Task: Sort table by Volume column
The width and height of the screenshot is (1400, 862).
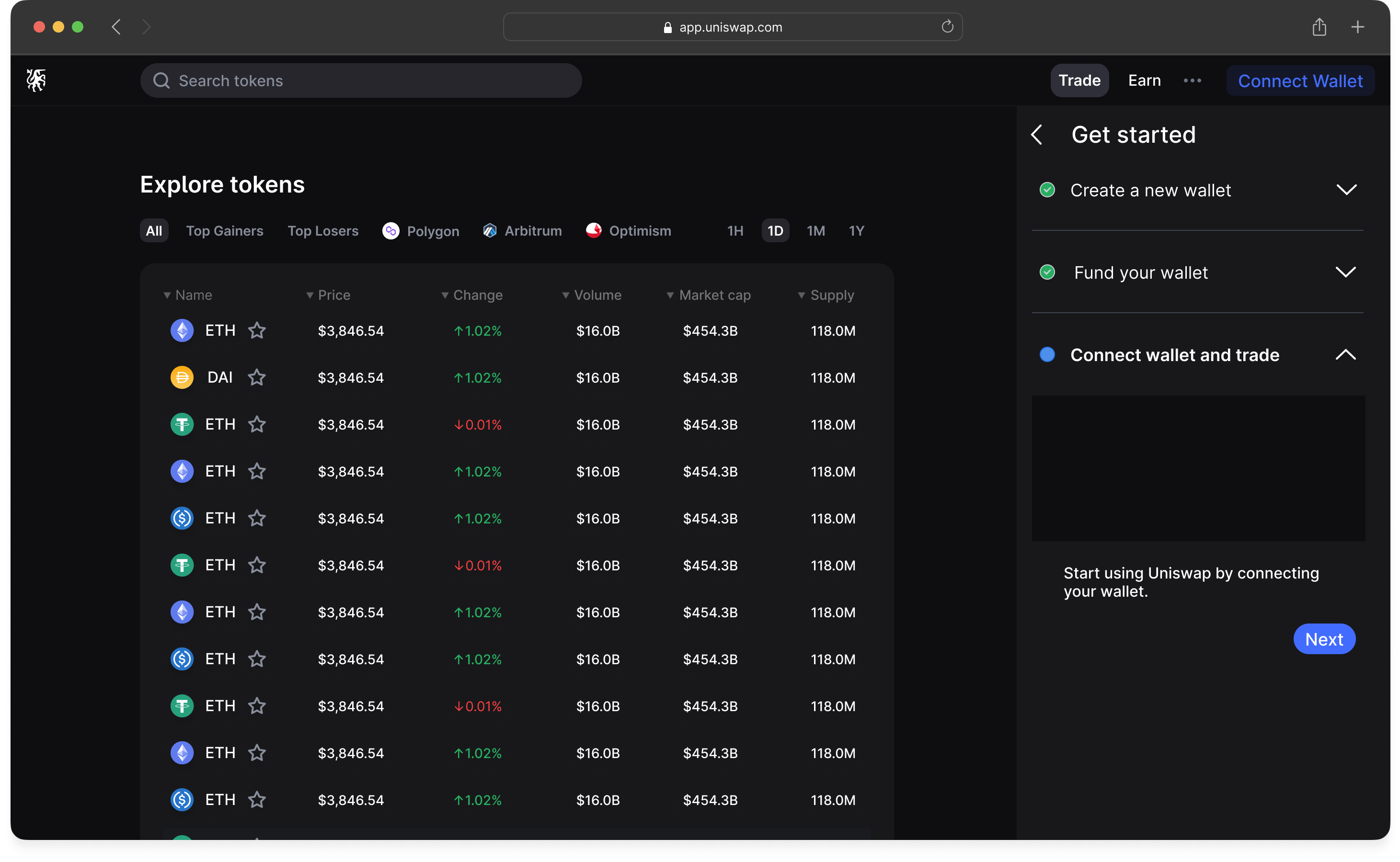Action: click(x=591, y=295)
